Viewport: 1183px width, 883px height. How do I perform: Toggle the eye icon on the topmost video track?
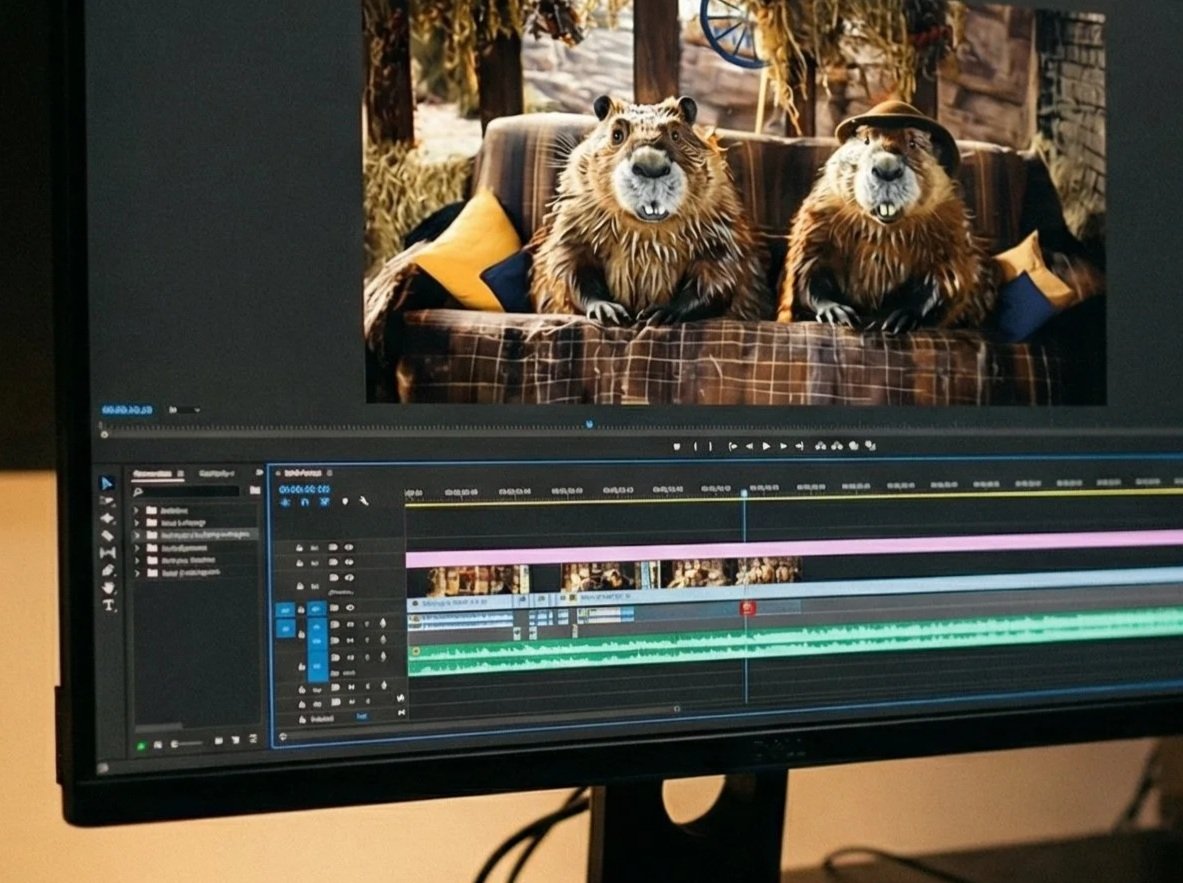349,546
